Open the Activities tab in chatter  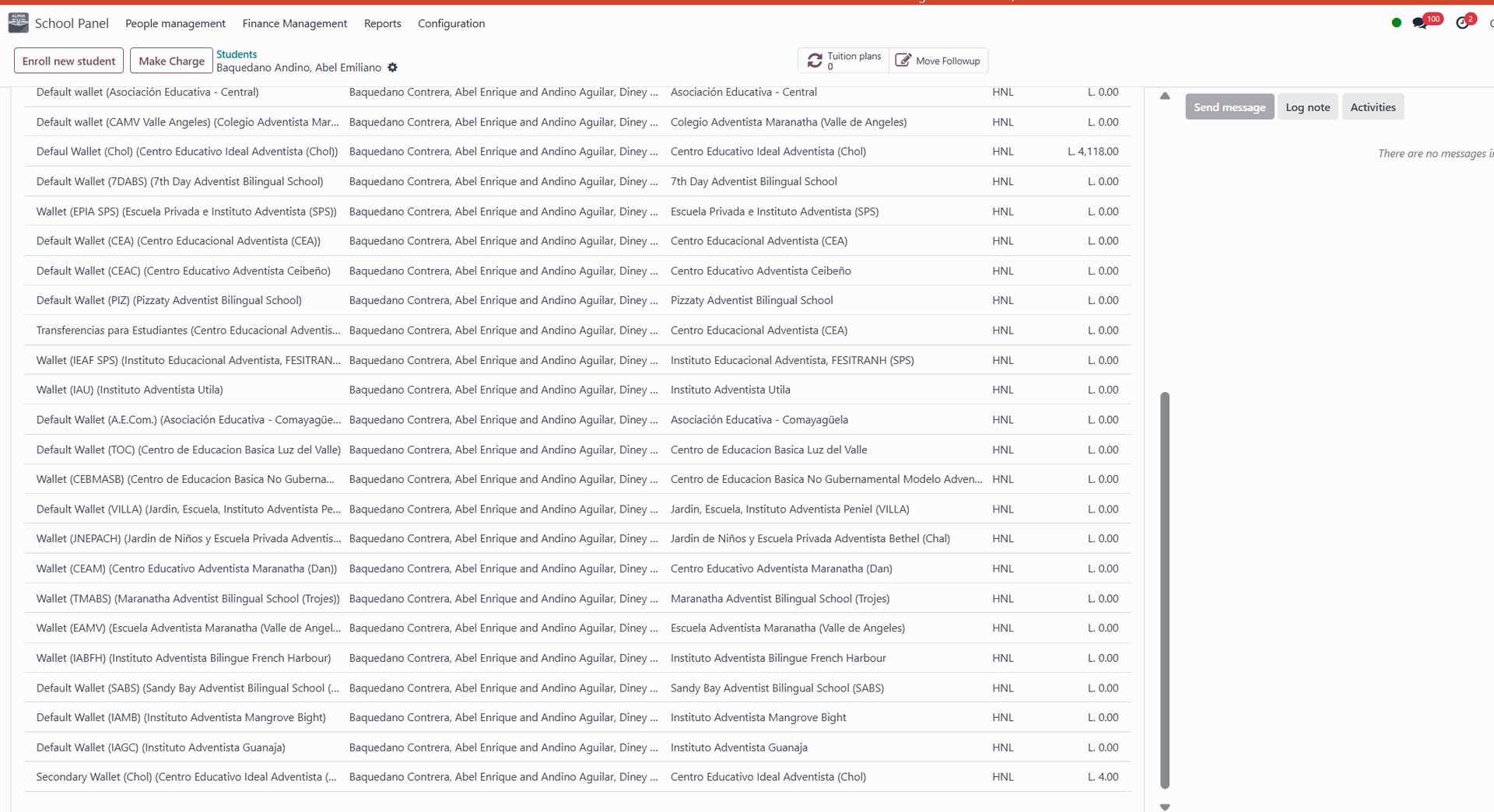[x=1373, y=107]
